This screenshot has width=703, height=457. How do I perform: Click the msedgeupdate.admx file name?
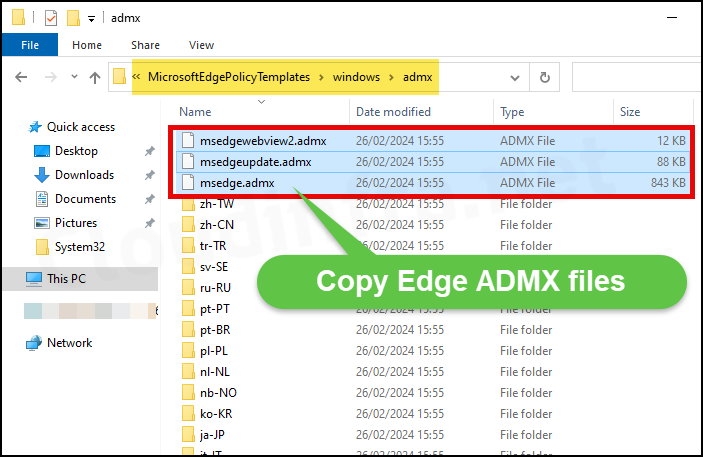256,162
